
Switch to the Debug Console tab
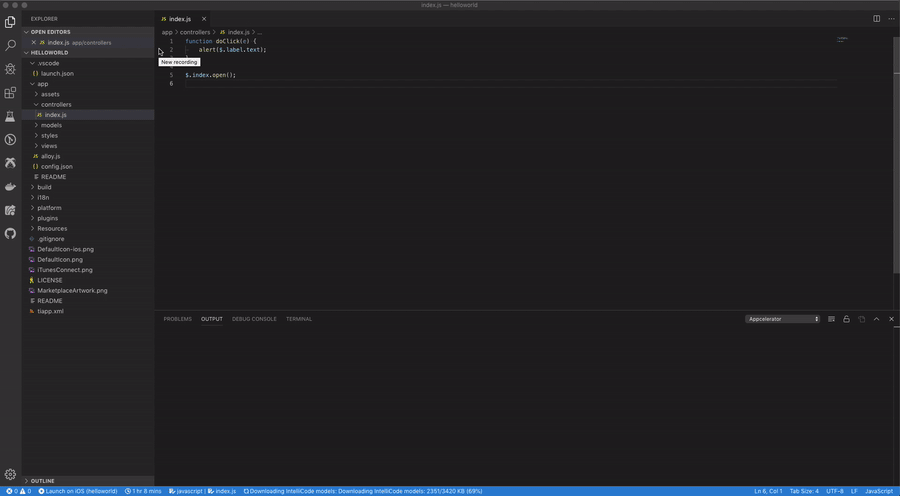(x=254, y=319)
